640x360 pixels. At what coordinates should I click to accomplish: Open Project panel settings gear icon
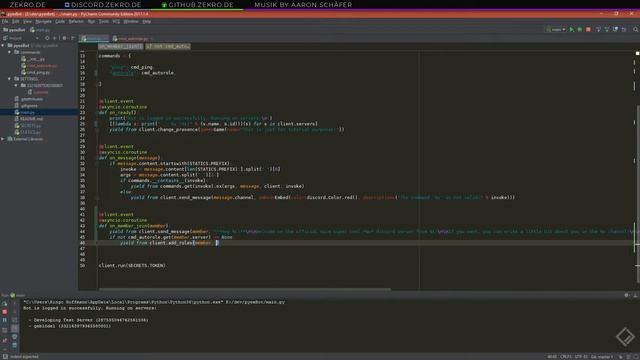click(64, 38)
